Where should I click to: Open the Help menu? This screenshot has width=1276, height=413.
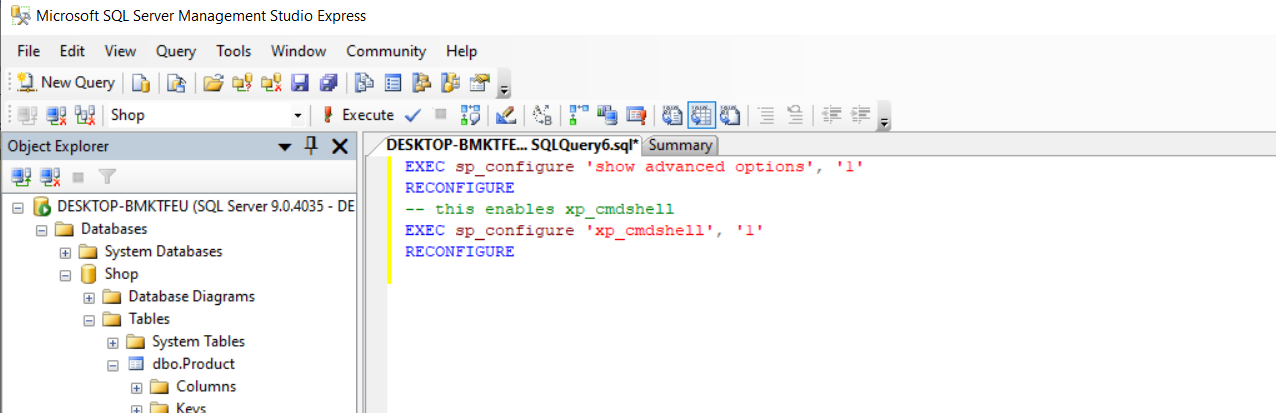pos(462,51)
